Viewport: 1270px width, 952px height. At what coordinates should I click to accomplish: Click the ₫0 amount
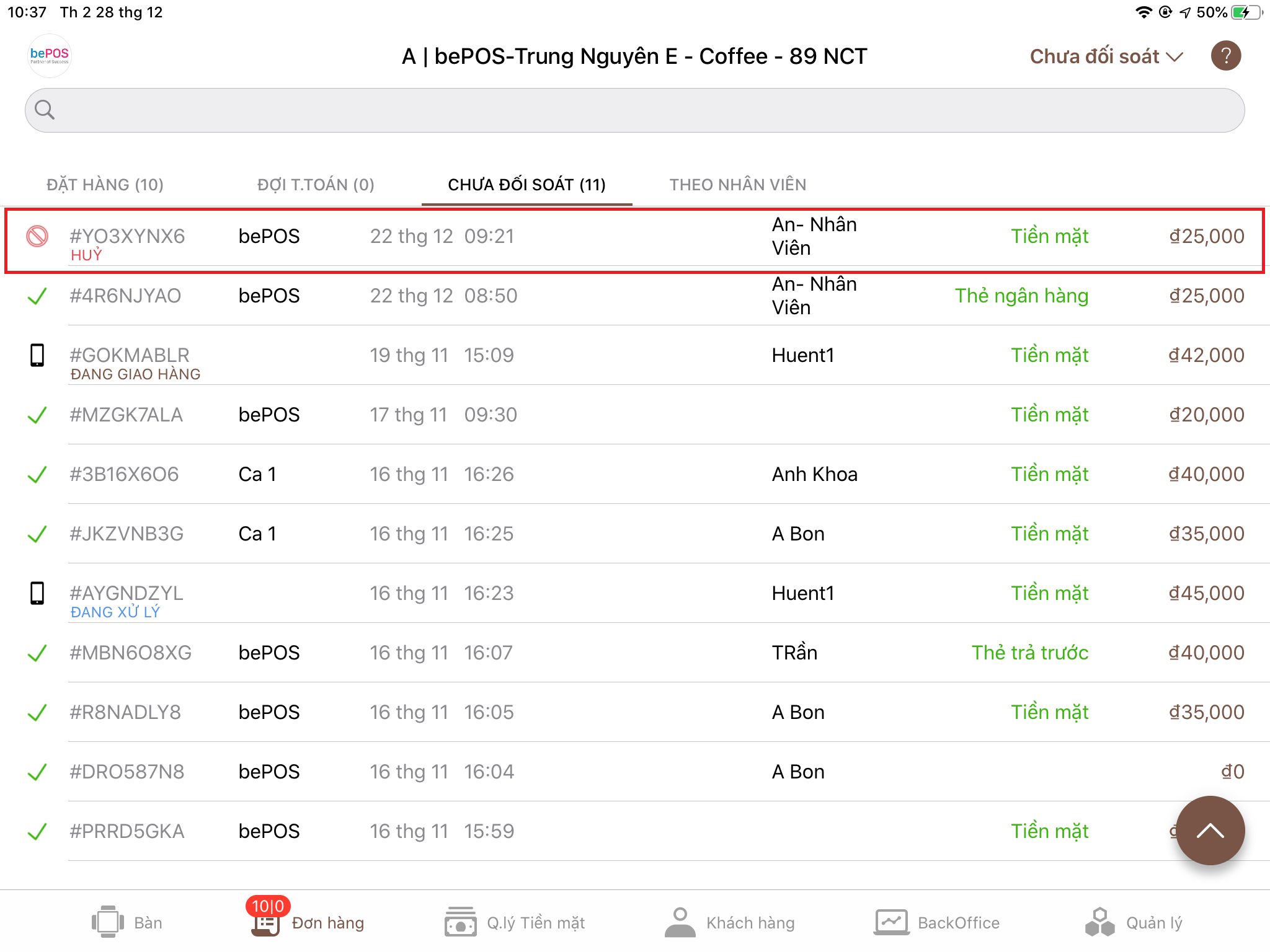(x=1232, y=772)
